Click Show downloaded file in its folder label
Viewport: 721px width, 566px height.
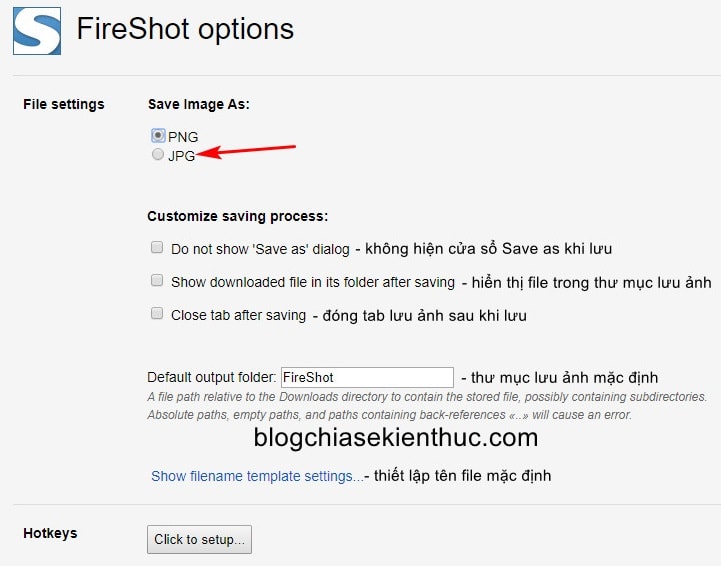coord(313,282)
